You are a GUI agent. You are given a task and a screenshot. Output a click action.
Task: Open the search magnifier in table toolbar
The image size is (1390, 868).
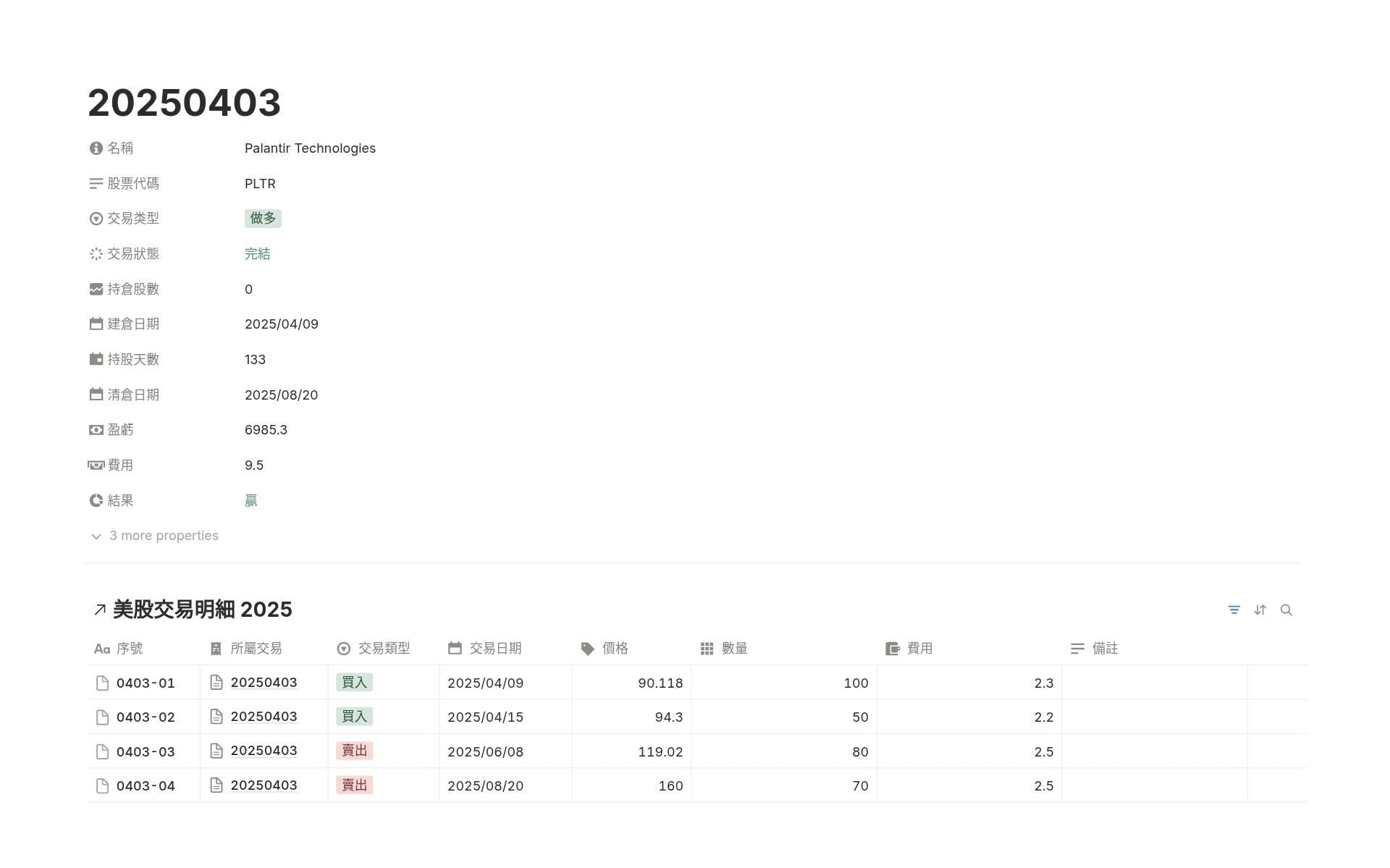pos(1286,610)
